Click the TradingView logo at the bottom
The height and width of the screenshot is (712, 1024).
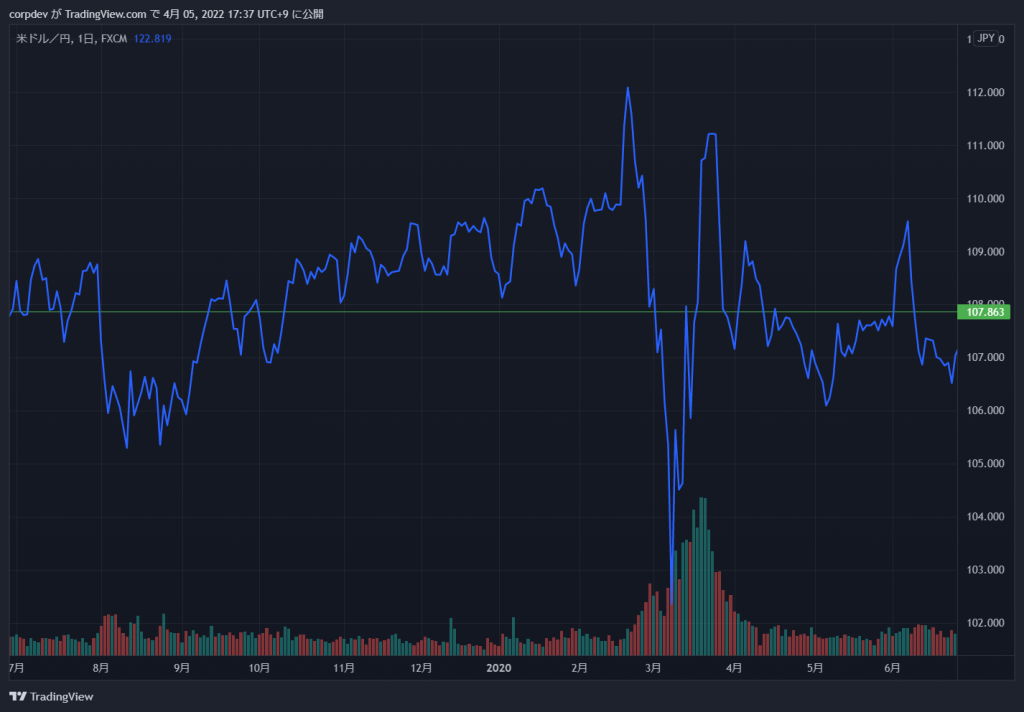click(52, 696)
